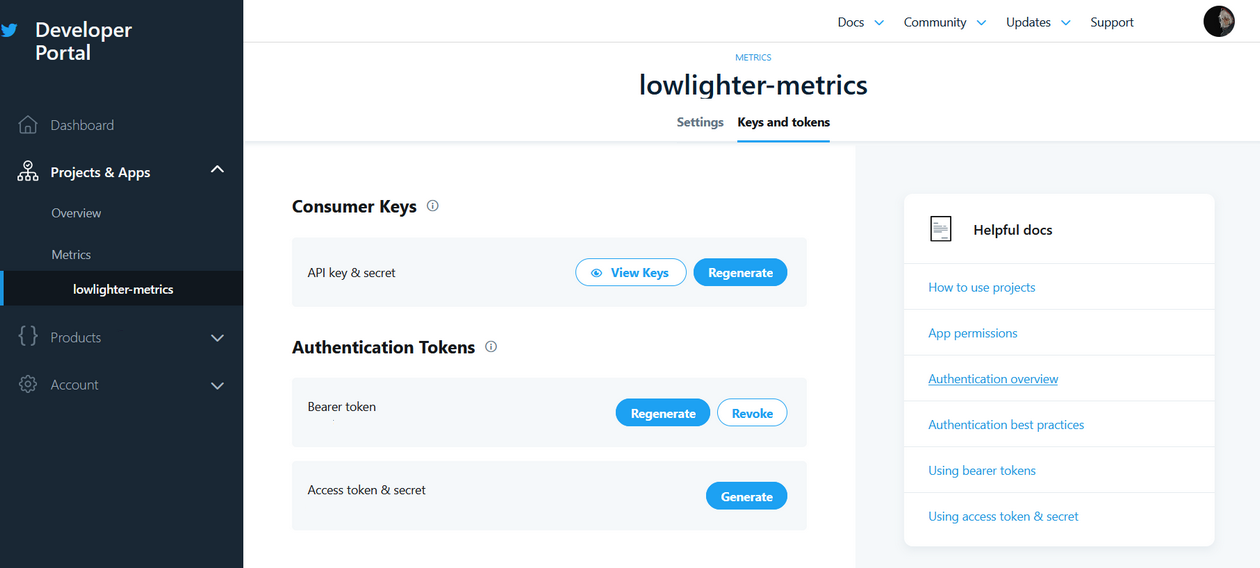Image resolution: width=1260 pixels, height=568 pixels.
Task: Click the Dashboard home icon
Action: click(28, 125)
